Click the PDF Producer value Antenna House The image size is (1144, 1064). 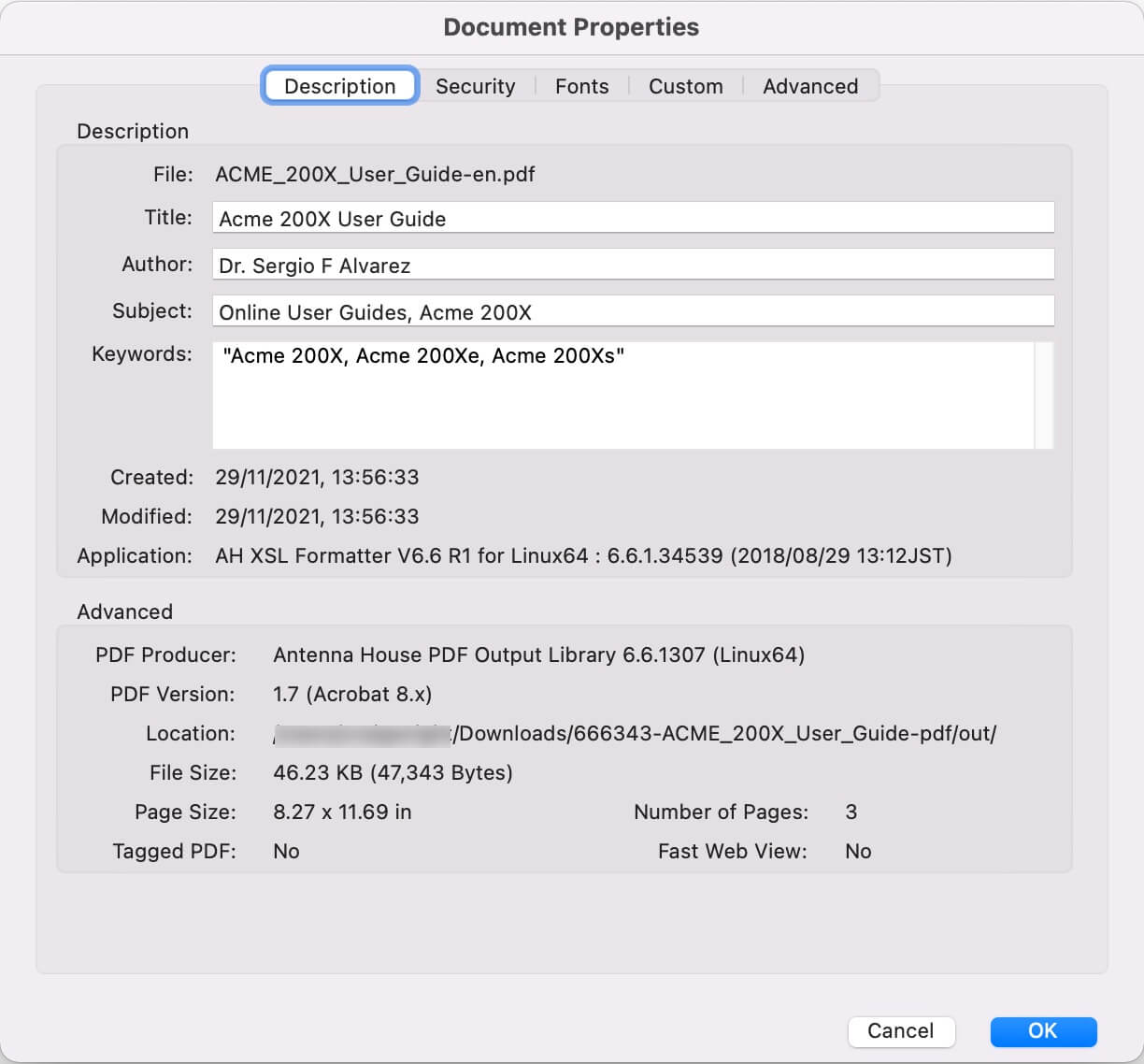coord(538,654)
